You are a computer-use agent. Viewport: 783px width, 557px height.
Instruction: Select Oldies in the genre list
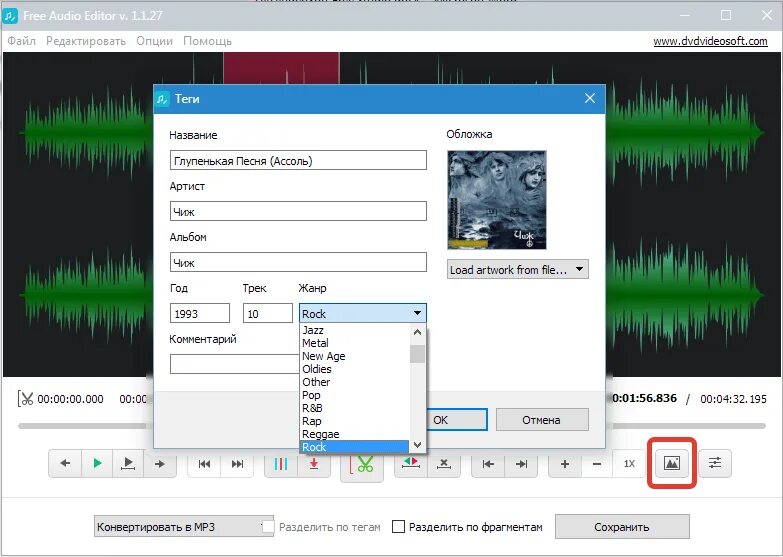pos(355,369)
